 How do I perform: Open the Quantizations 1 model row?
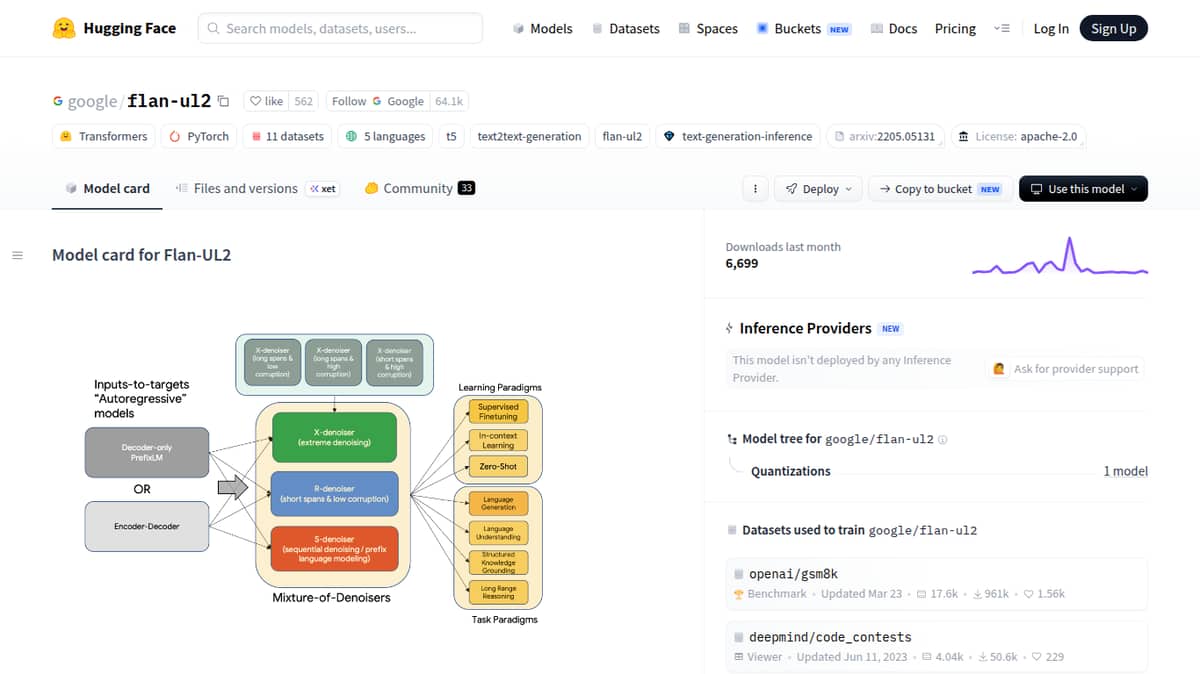949,471
